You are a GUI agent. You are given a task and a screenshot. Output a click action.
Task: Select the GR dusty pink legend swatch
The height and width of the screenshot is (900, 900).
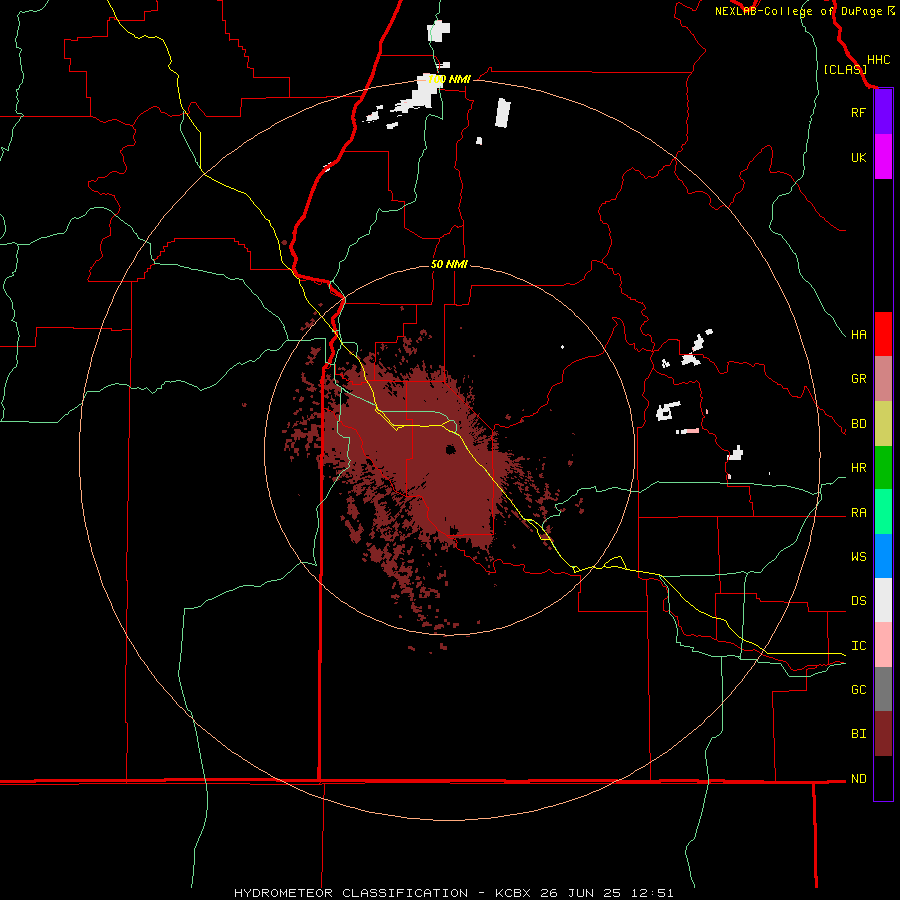coord(883,378)
